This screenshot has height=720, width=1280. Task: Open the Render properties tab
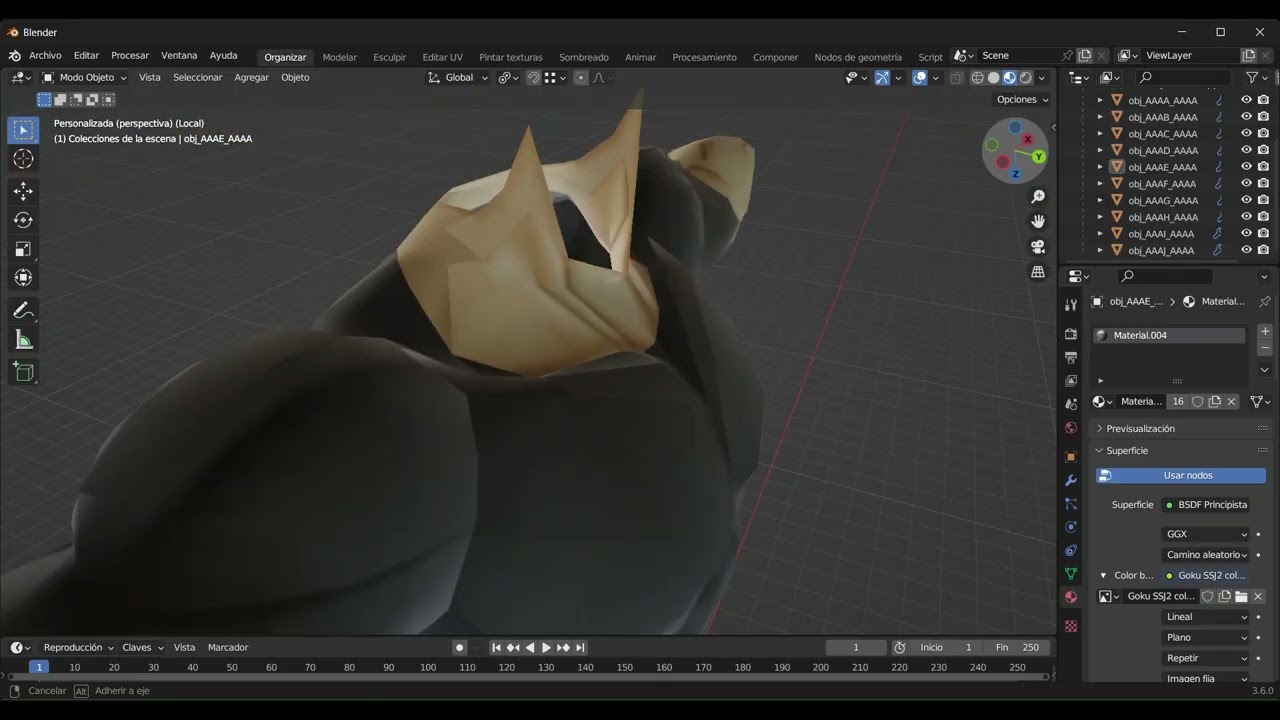(1071, 333)
